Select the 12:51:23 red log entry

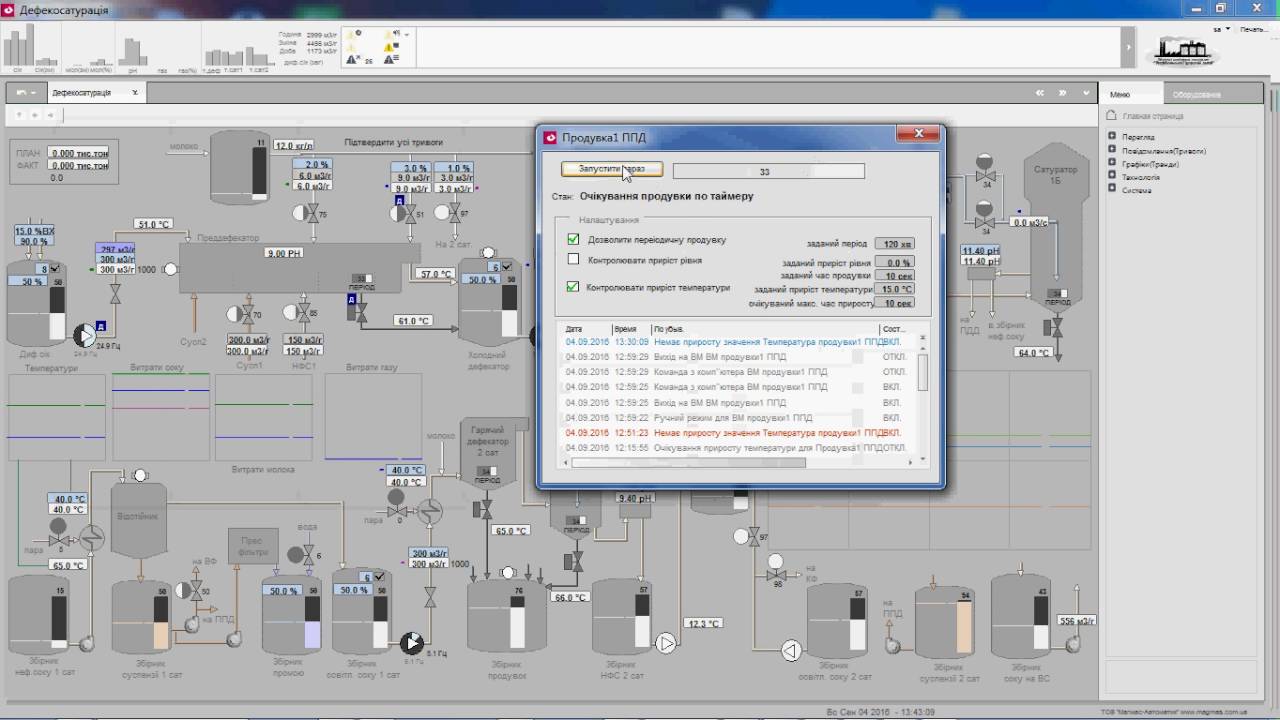[733, 433]
